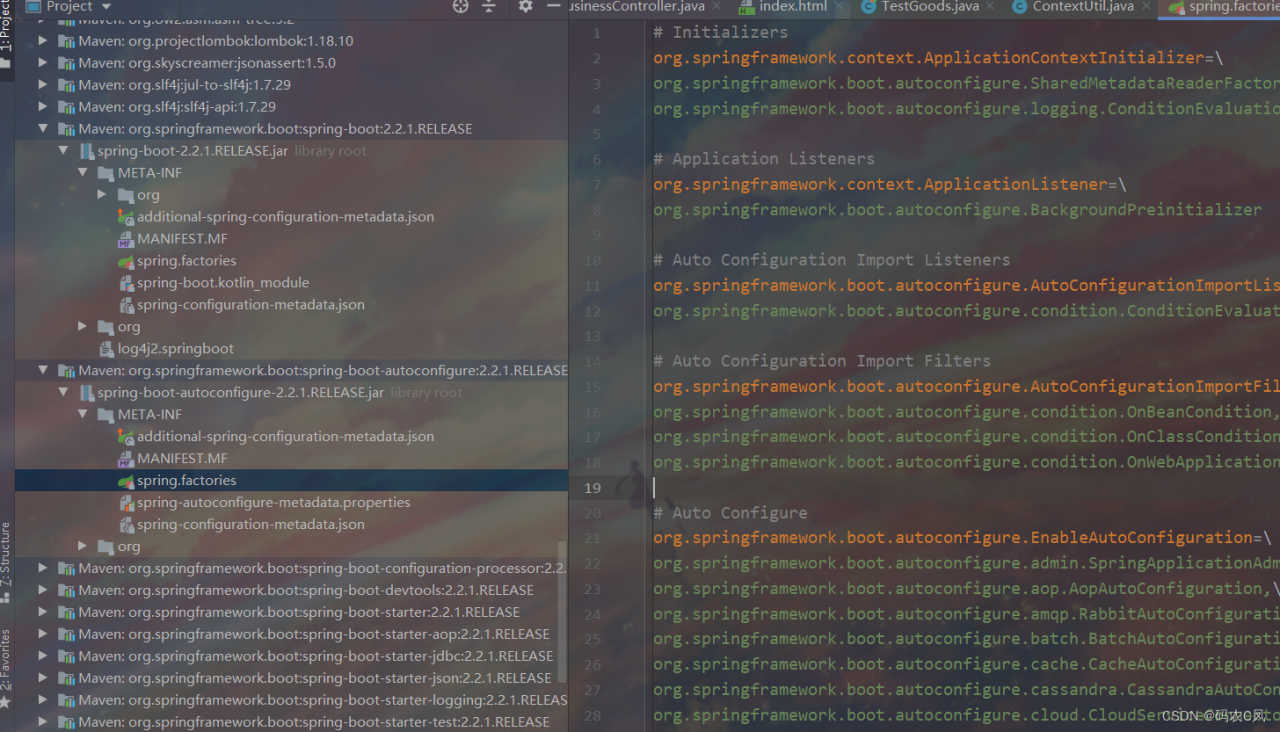Select Maven spring-boot-starter-test:2.2.1.RELEASE row
The width and height of the screenshot is (1280, 732).
tap(291, 722)
